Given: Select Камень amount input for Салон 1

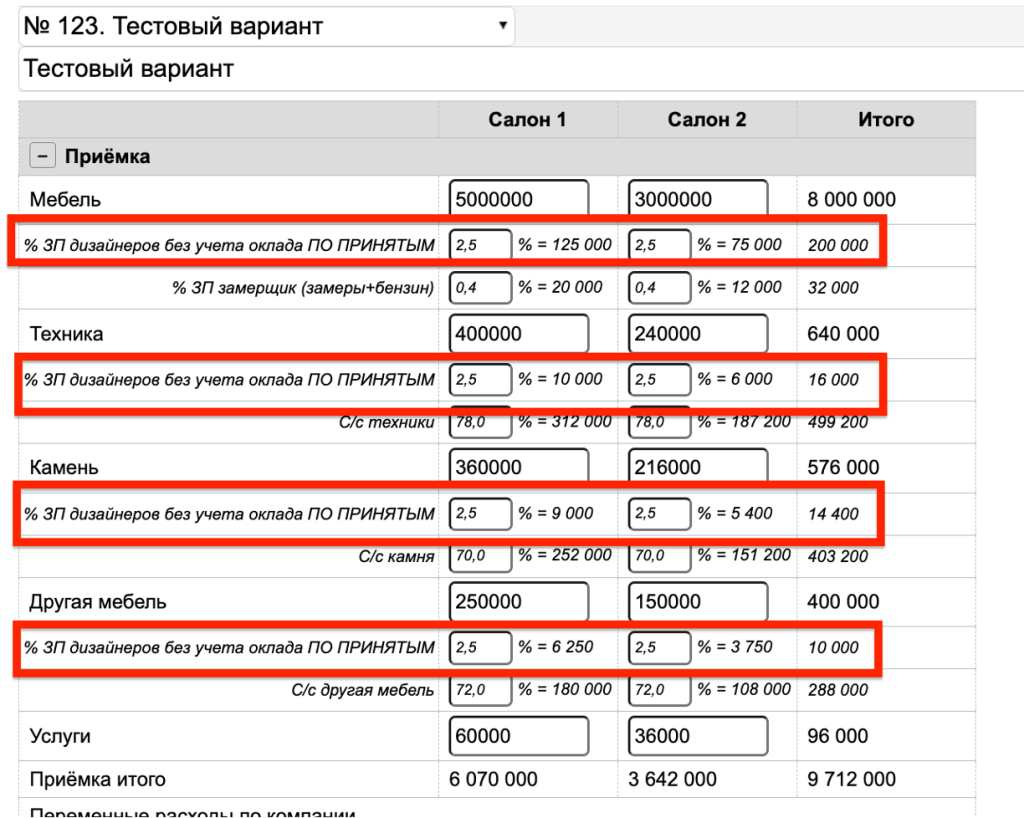Looking at the screenshot, I should (519, 467).
